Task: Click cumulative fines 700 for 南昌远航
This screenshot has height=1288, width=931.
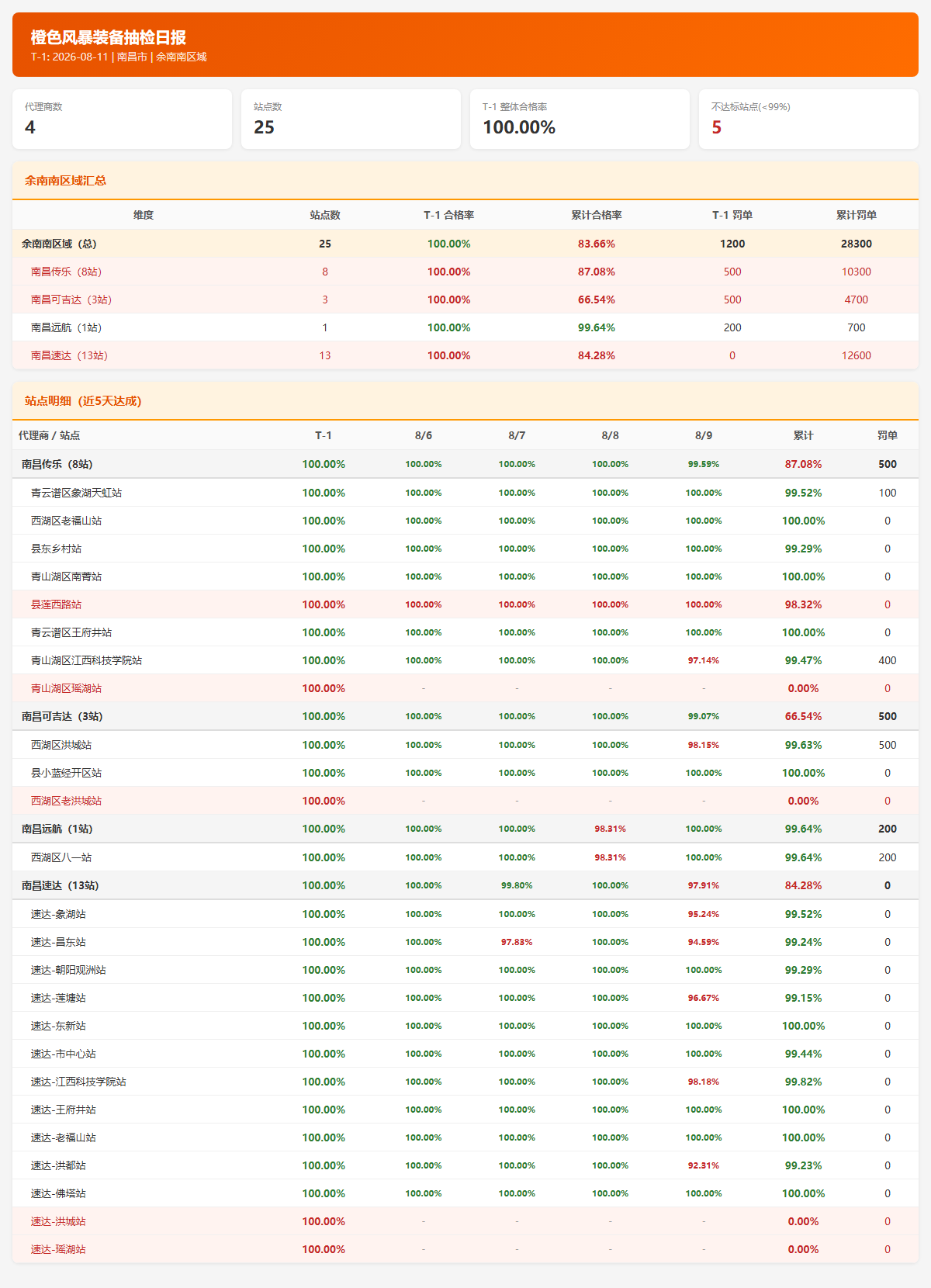Action: pos(857,327)
